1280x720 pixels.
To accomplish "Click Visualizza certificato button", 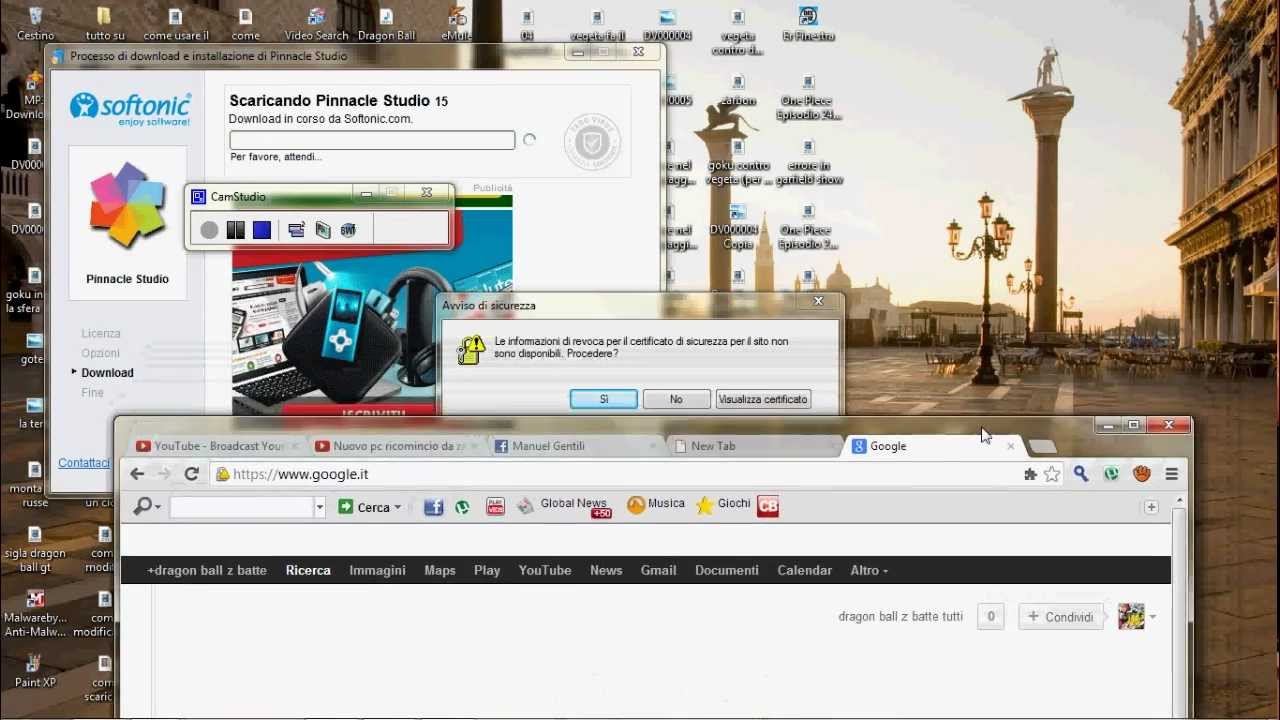I will click(763, 399).
